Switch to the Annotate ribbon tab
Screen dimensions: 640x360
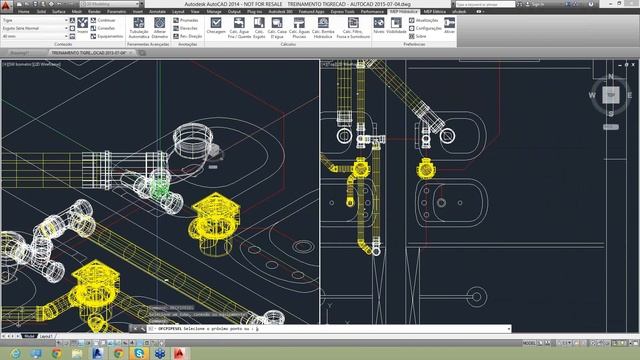157,11
